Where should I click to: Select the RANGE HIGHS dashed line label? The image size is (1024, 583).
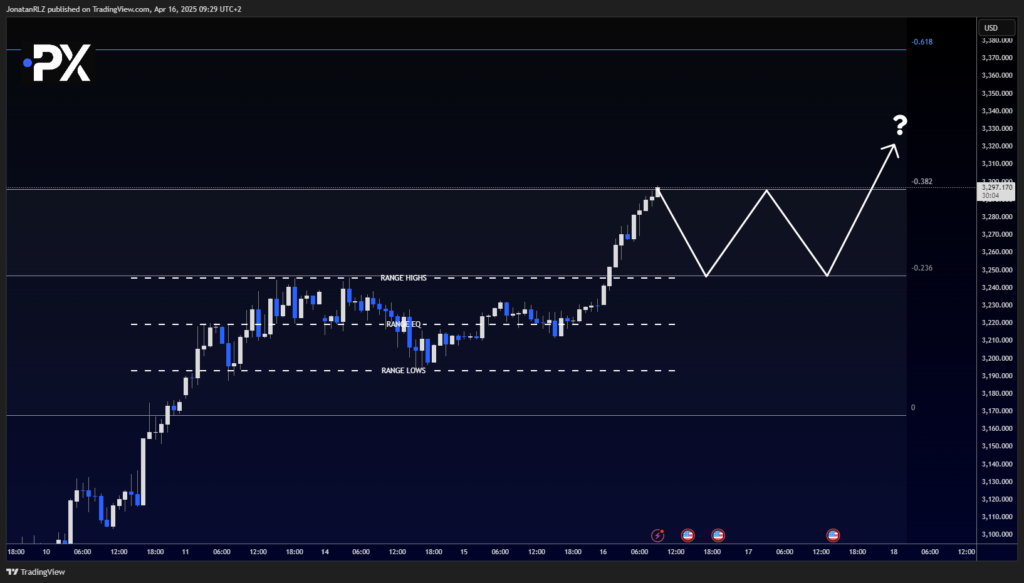coord(403,278)
